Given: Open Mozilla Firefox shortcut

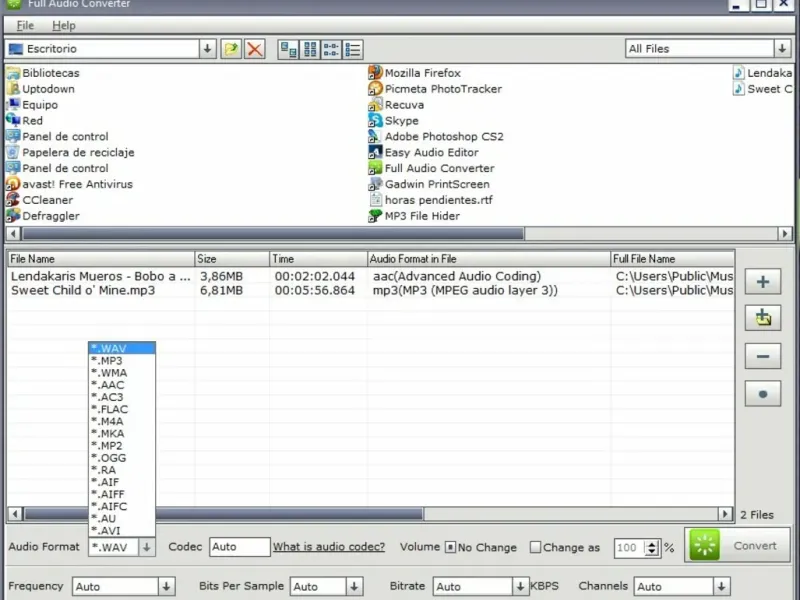Looking at the screenshot, I should [414, 73].
